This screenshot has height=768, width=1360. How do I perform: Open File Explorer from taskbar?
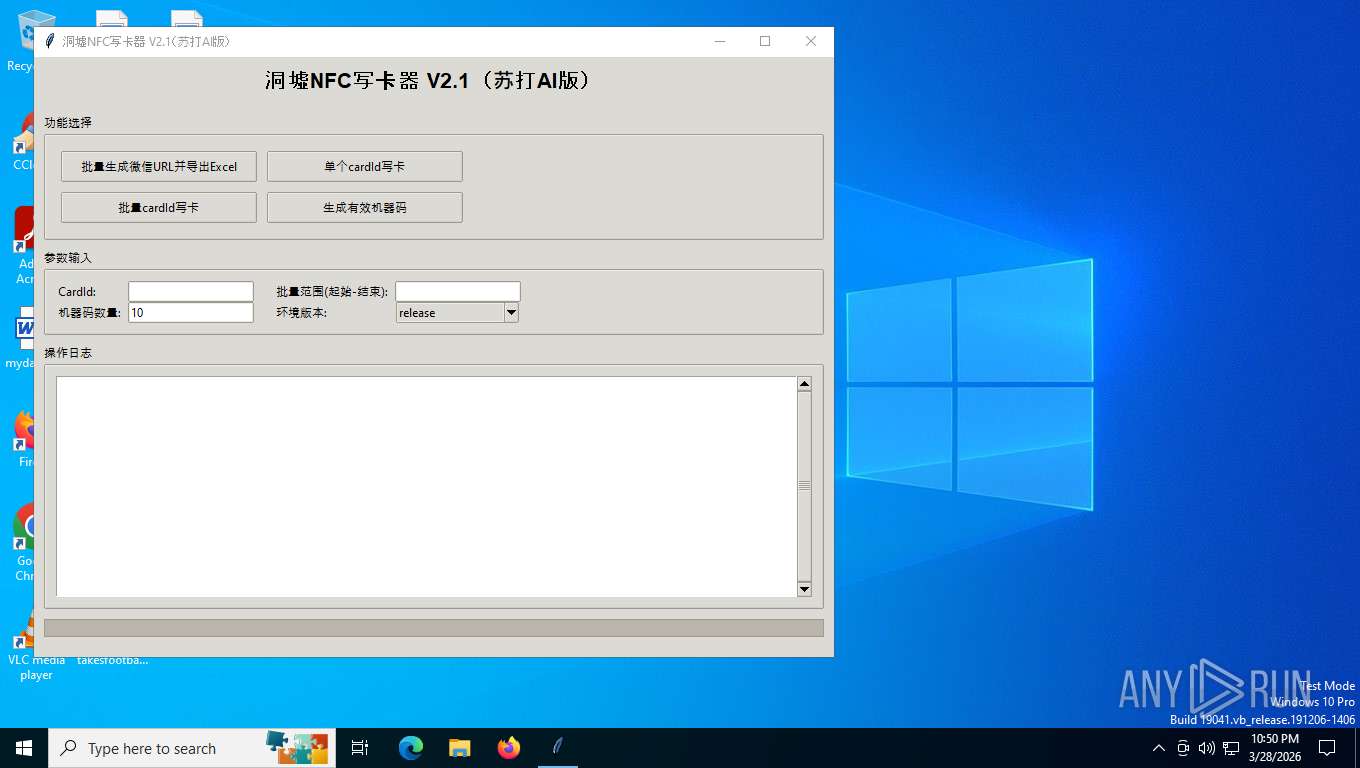(460, 748)
